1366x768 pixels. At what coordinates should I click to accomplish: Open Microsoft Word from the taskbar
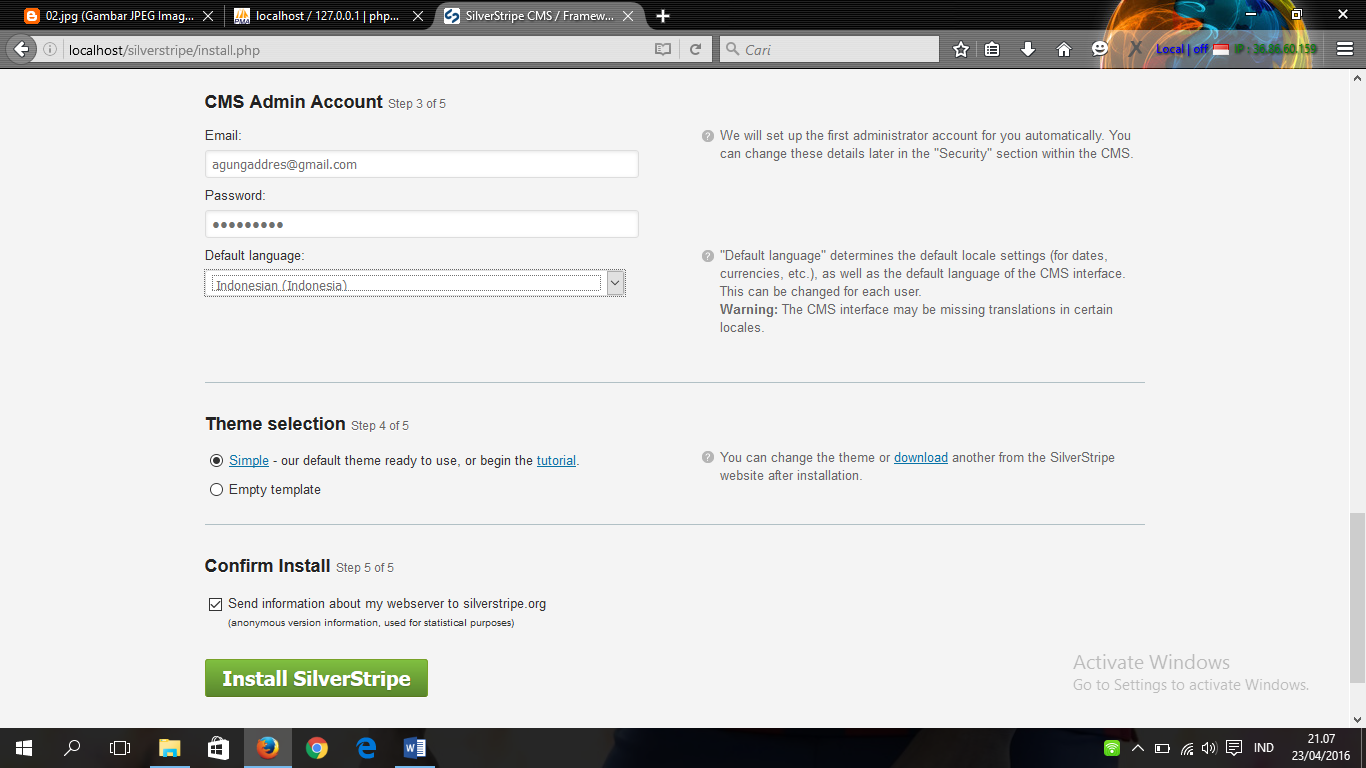pos(414,748)
